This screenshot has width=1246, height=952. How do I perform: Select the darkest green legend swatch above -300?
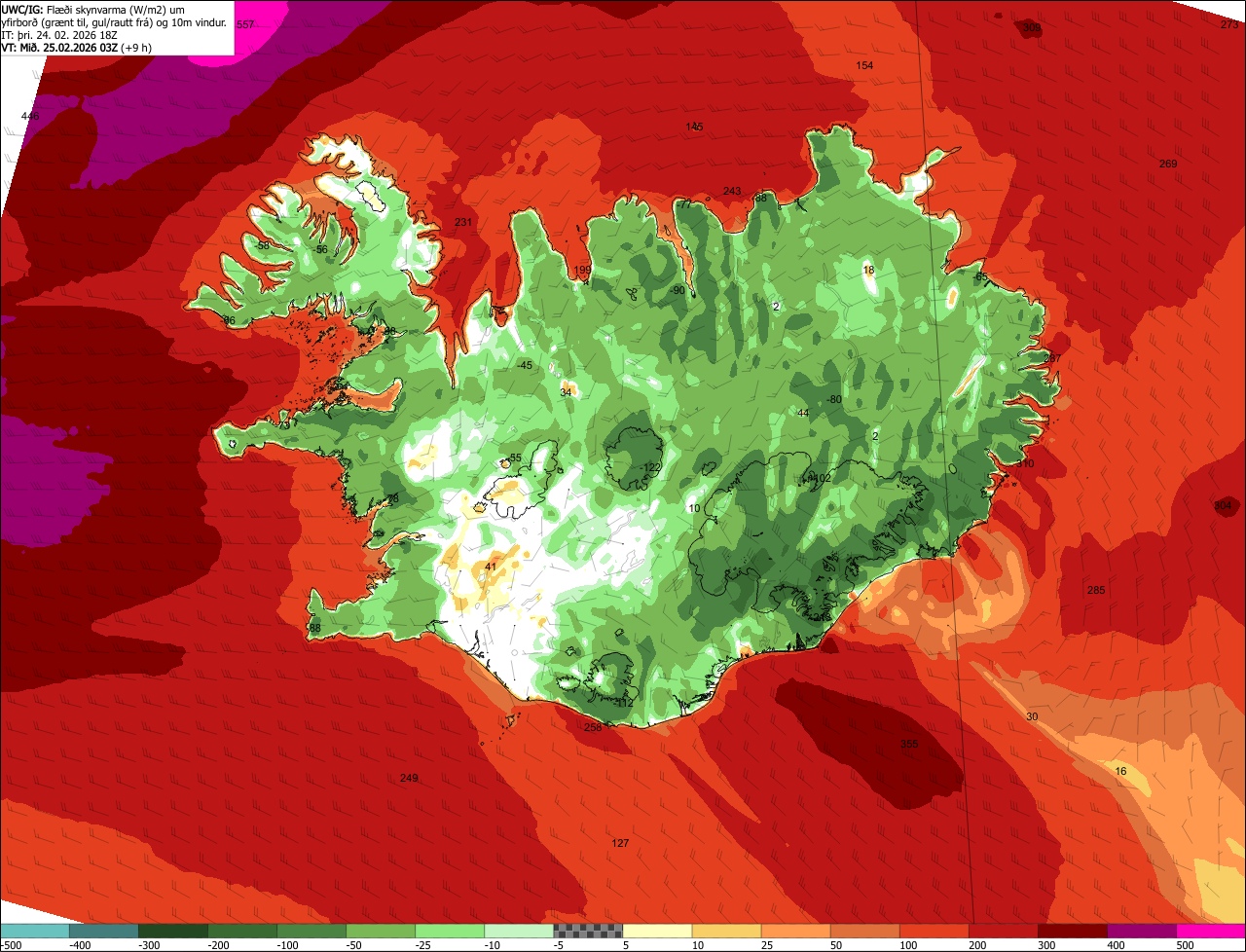pos(173,931)
